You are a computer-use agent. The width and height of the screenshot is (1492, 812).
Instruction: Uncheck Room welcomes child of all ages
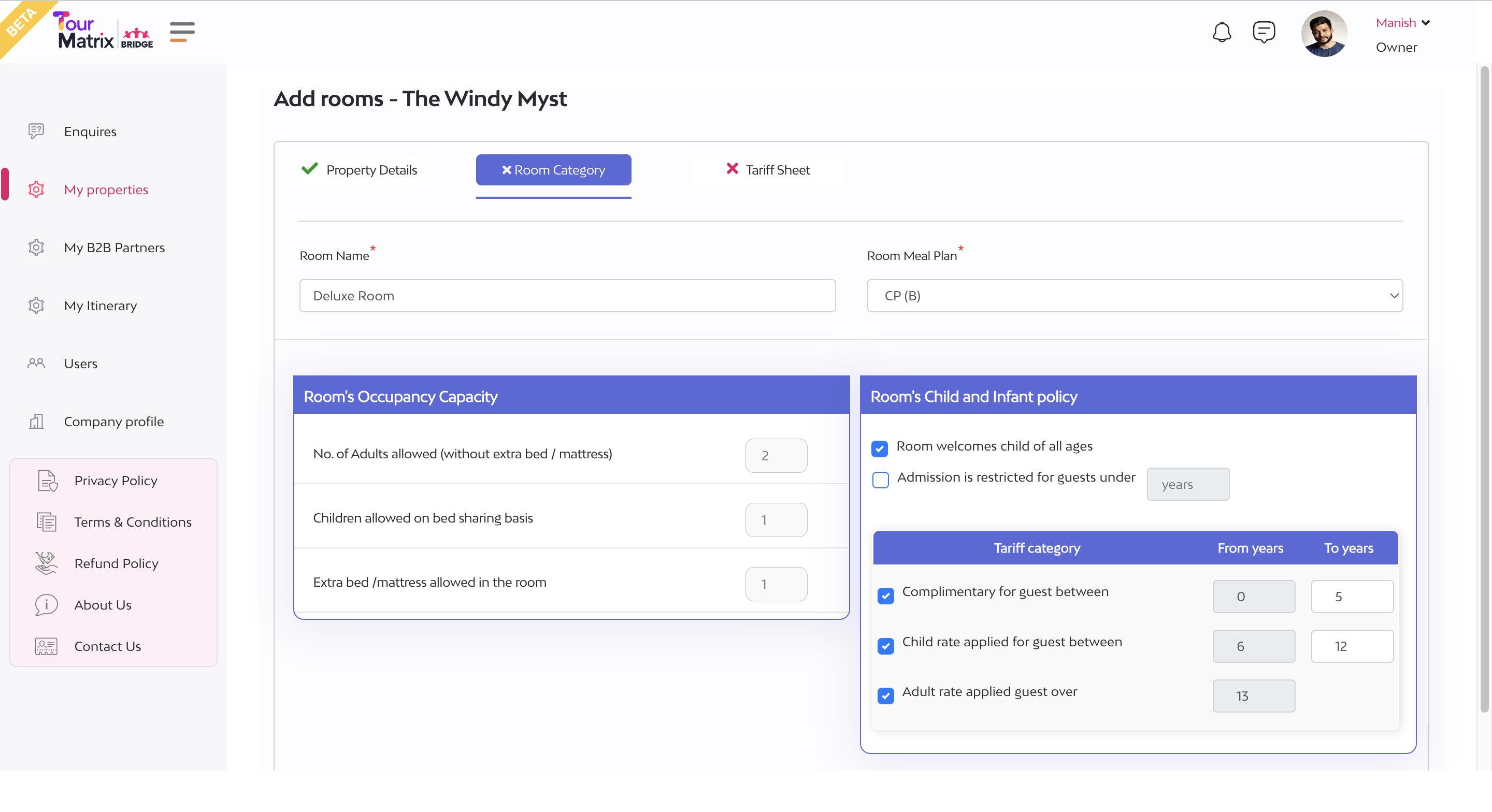pyautogui.click(x=879, y=448)
